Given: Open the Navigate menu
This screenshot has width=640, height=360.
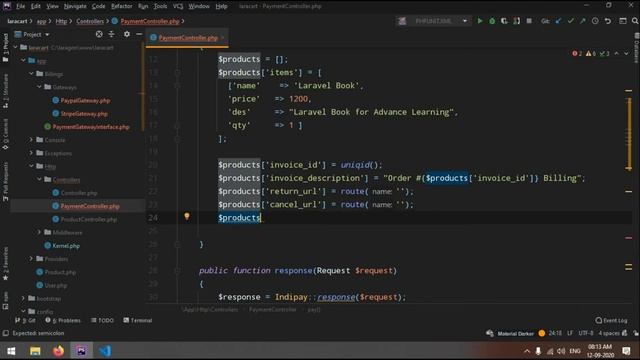Looking at the screenshot, I should (75, 6).
